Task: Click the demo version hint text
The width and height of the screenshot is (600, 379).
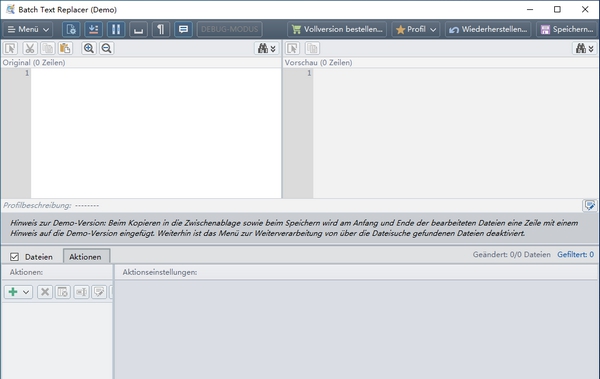Action: [x=294, y=228]
